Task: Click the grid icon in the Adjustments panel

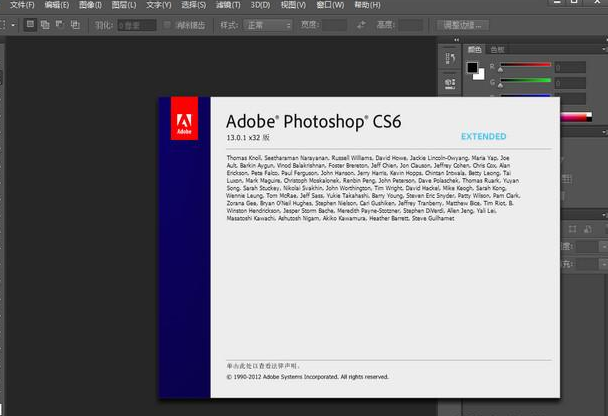Action: point(567,179)
